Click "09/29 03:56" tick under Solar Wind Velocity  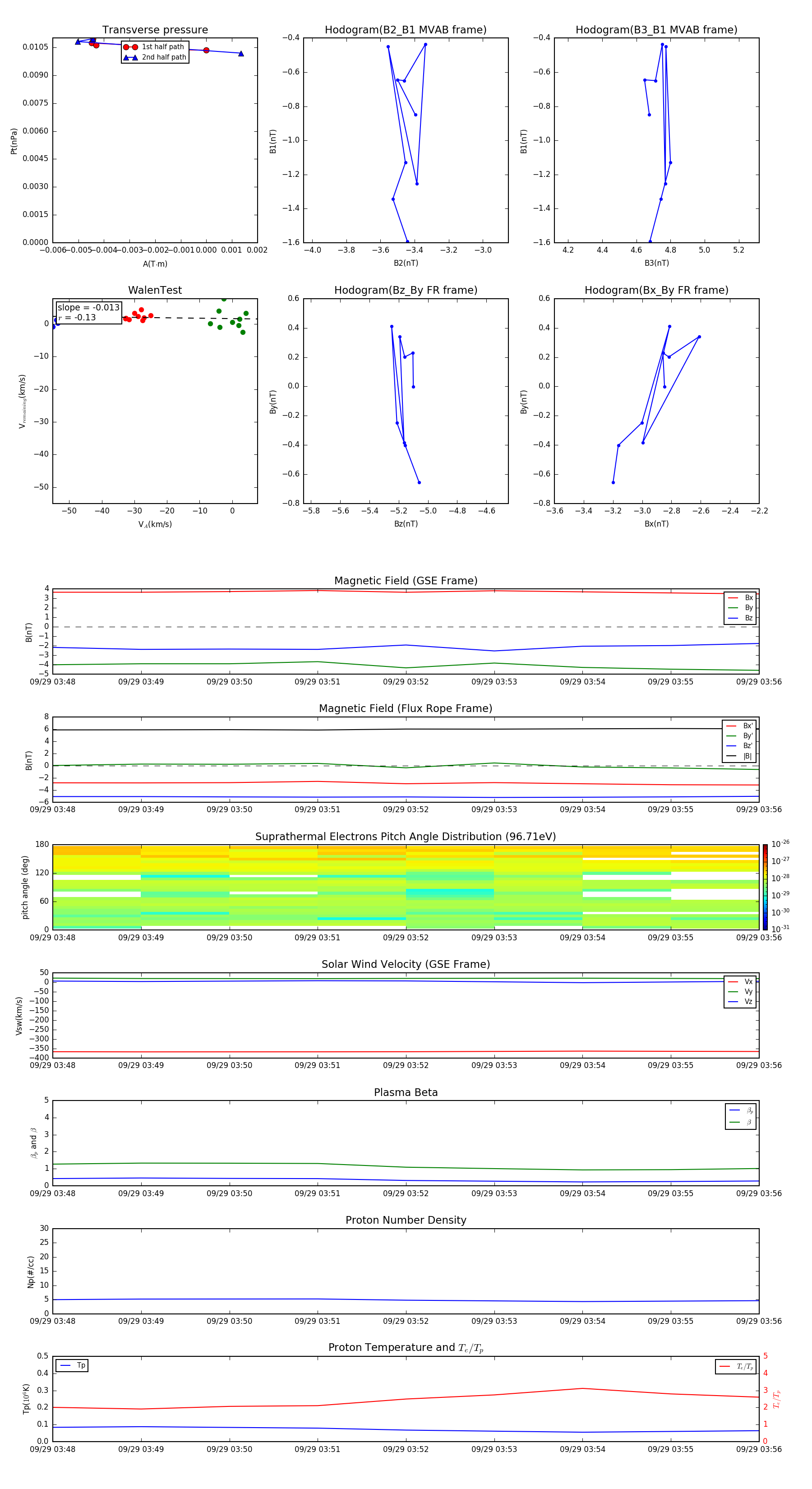pyautogui.click(x=759, y=1065)
